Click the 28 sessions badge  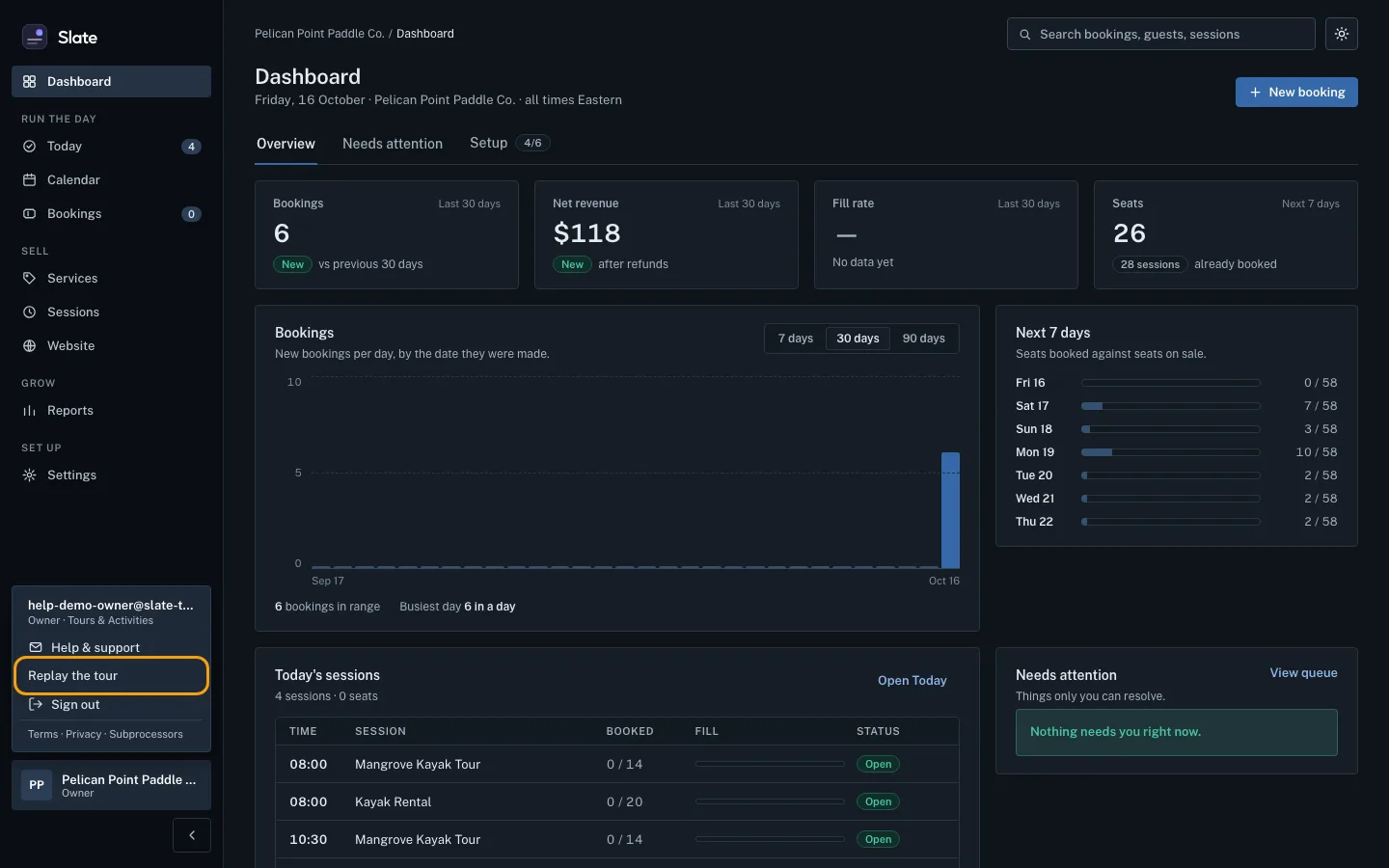(1150, 264)
